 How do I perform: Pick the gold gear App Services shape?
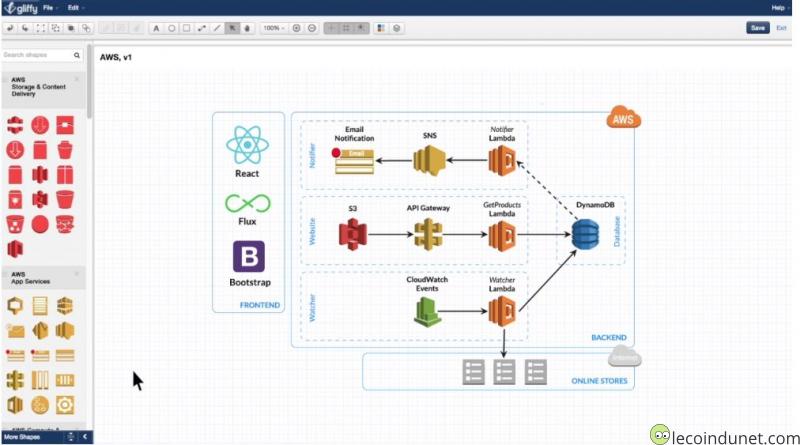pos(65,405)
